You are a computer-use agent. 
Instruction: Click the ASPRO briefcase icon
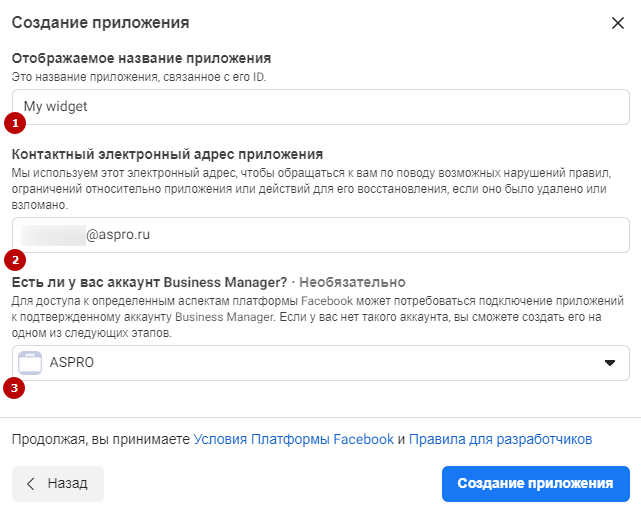[x=30, y=363]
